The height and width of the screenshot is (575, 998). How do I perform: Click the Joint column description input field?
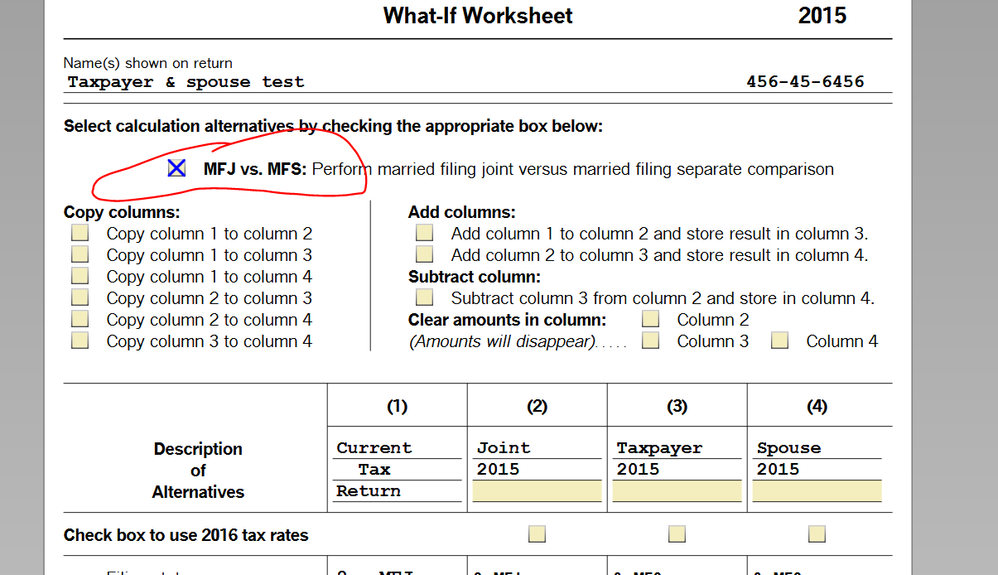[x=537, y=491]
